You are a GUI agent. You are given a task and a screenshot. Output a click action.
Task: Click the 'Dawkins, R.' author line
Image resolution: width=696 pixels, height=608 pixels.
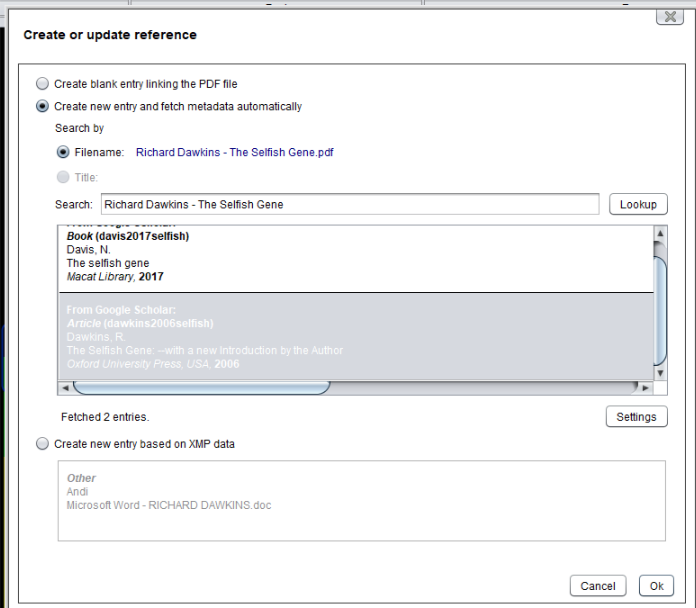(96, 337)
